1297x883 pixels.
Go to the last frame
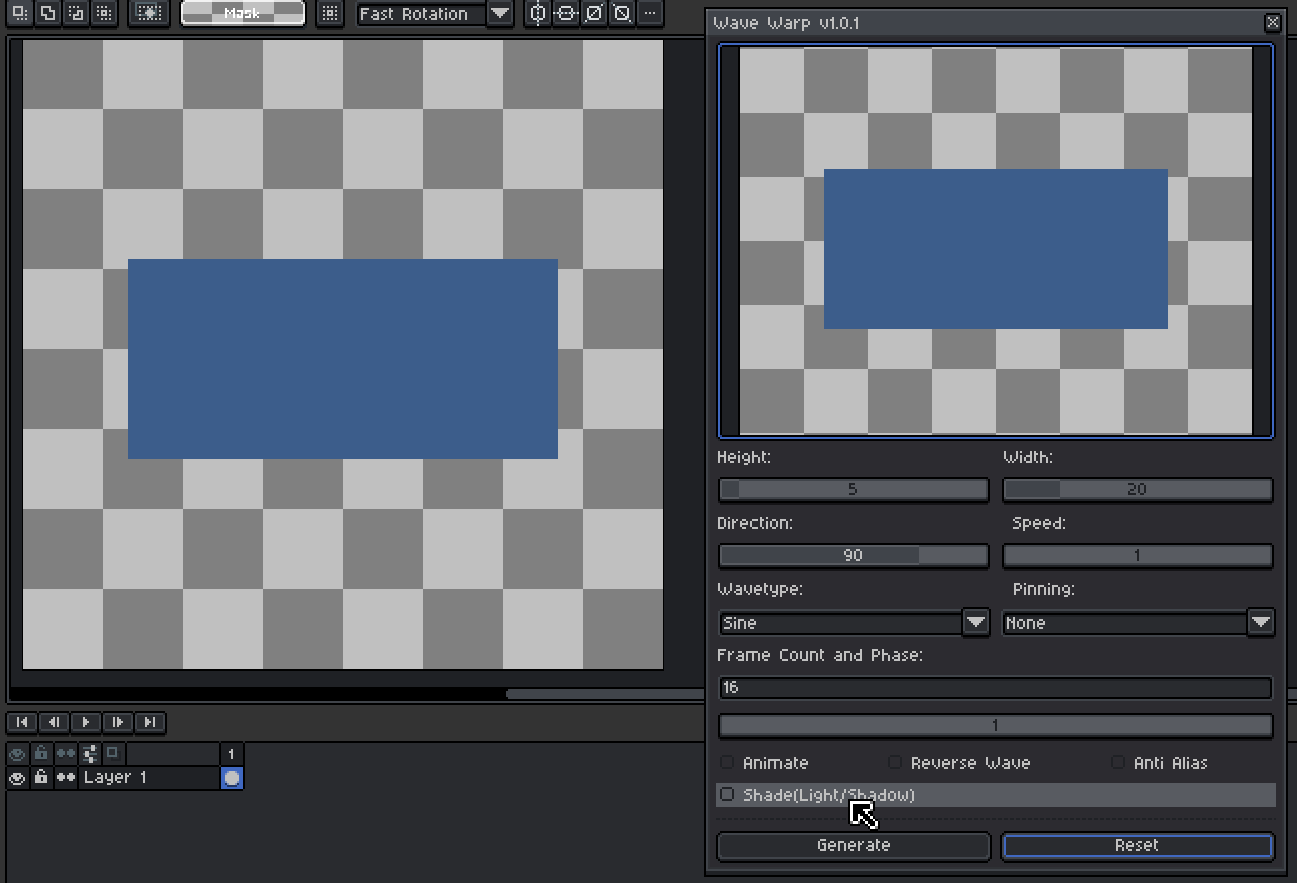[150, 722]
